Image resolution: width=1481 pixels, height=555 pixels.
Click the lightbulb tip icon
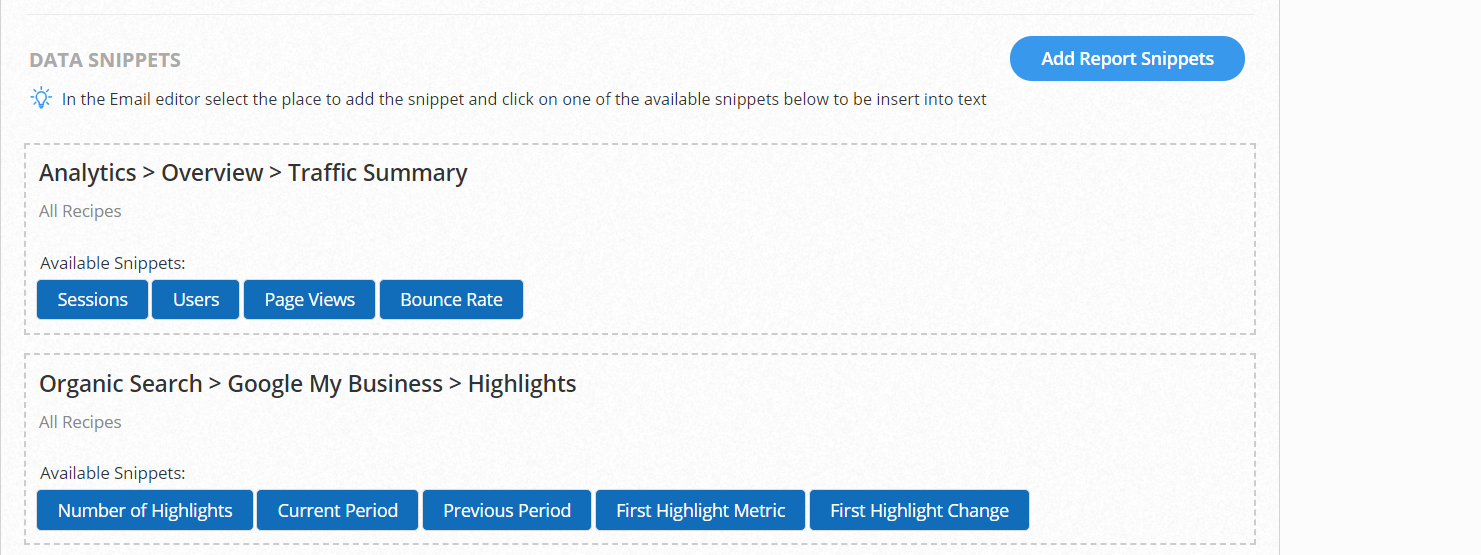coord(41,98)
